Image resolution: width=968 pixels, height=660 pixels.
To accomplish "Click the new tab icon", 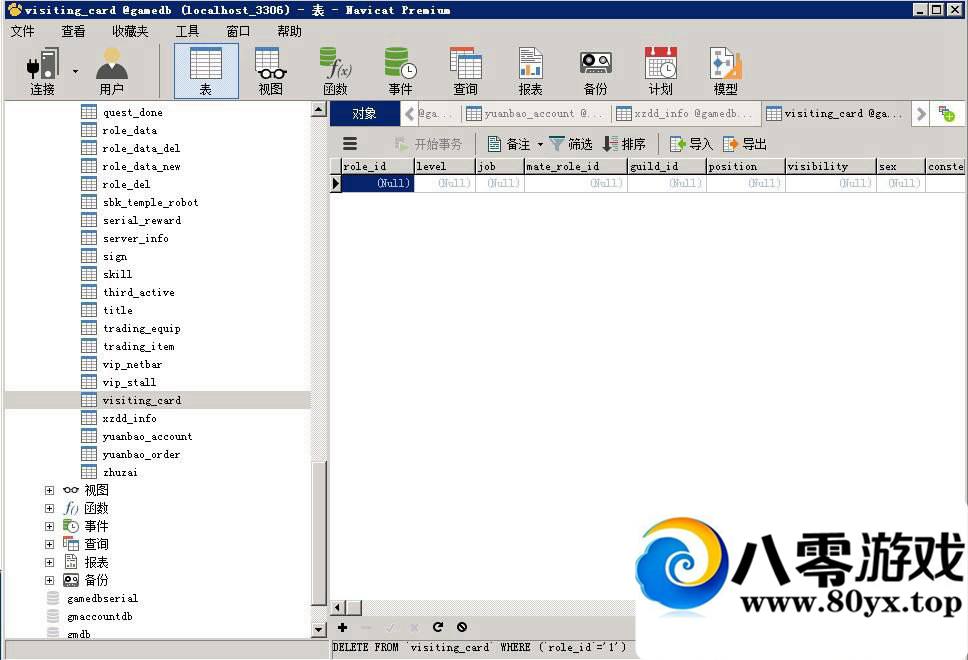I will click(946, 114).
